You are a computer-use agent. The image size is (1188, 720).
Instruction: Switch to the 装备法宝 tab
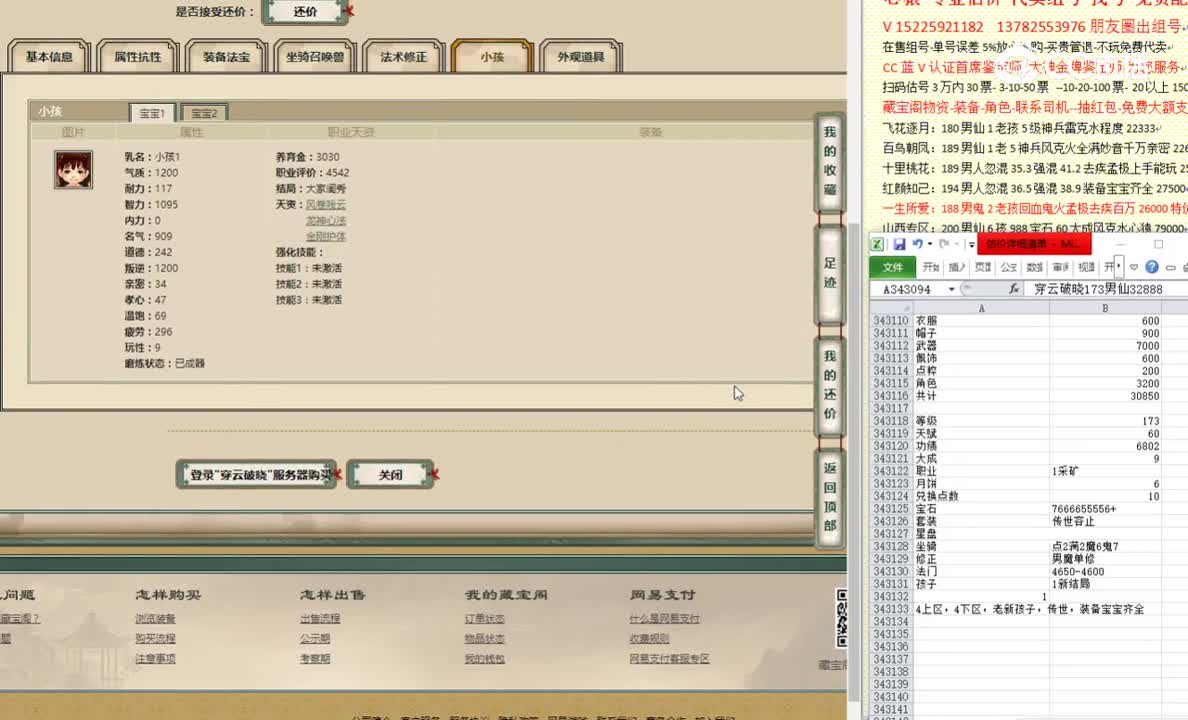[x=226, y=57]
